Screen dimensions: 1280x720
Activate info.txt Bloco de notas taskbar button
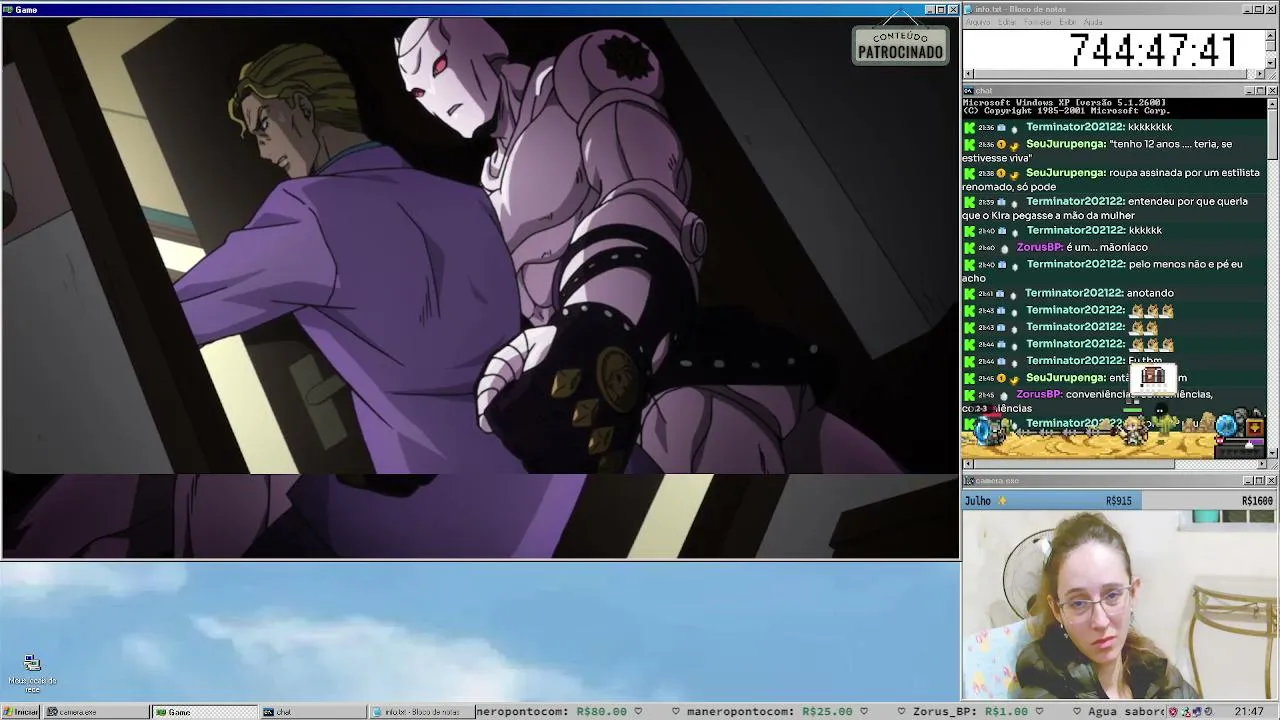click(421, 712)
